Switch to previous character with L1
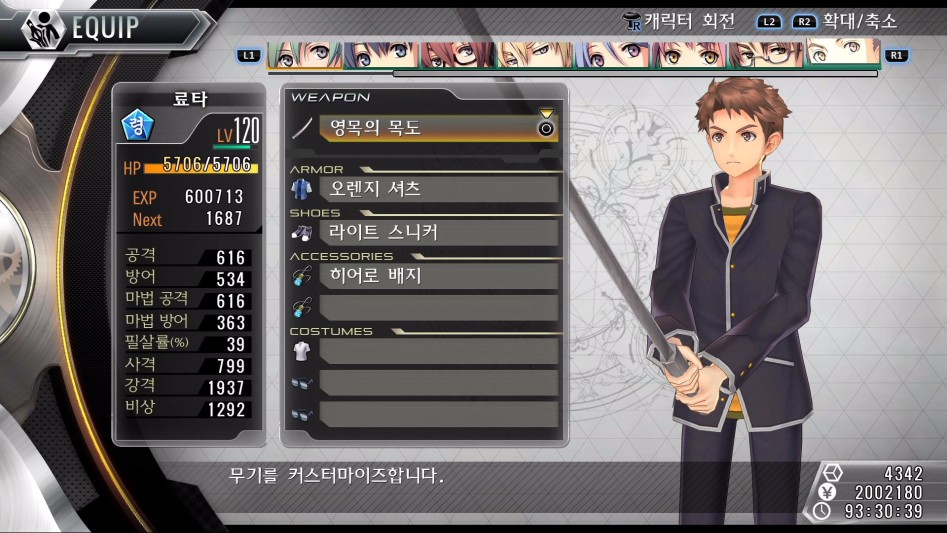Image resolution: width=947 pixels, height=533 pixels. point(249,56)
